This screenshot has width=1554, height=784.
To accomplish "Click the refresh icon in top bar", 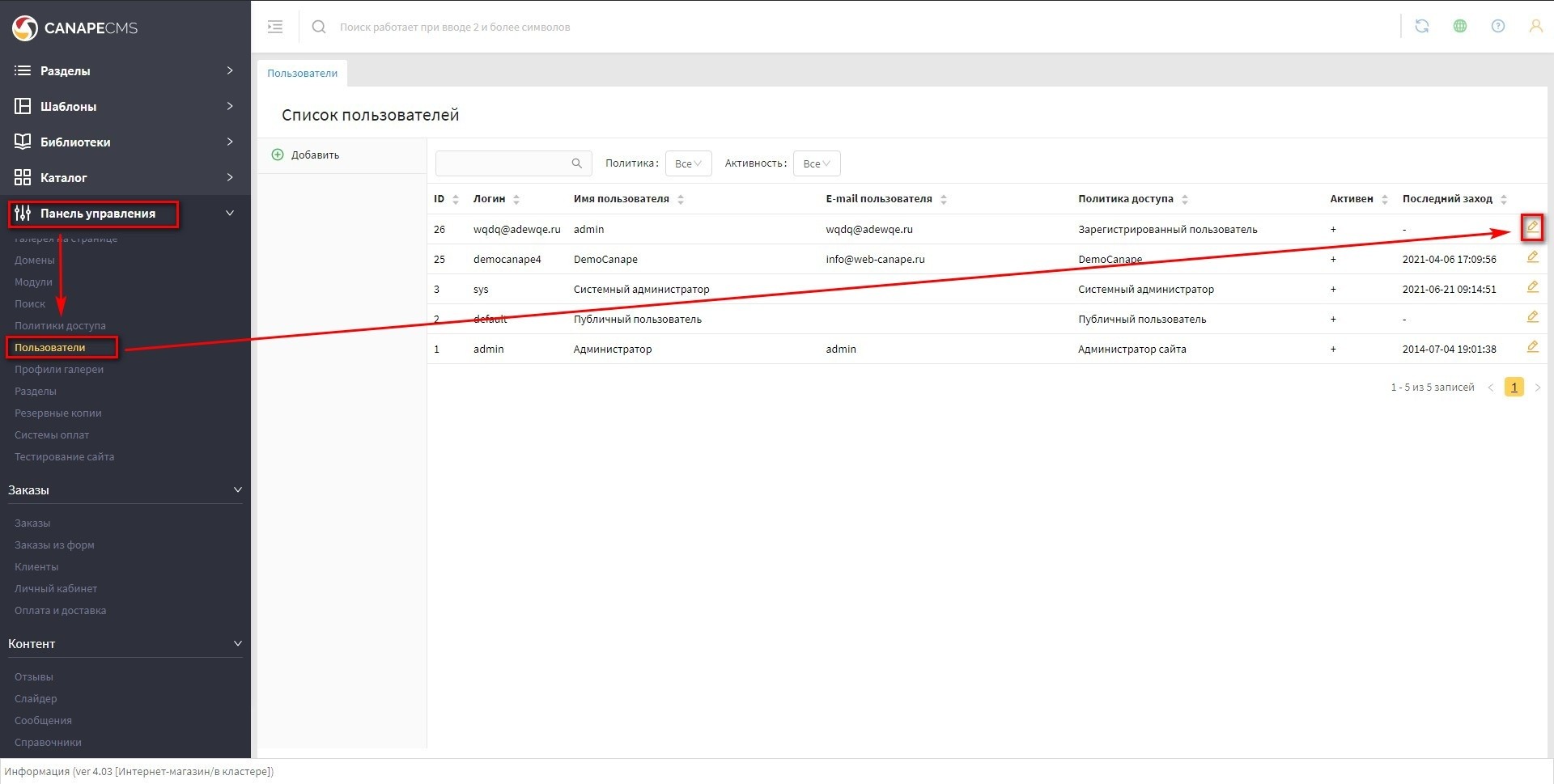I will 1421,26.
